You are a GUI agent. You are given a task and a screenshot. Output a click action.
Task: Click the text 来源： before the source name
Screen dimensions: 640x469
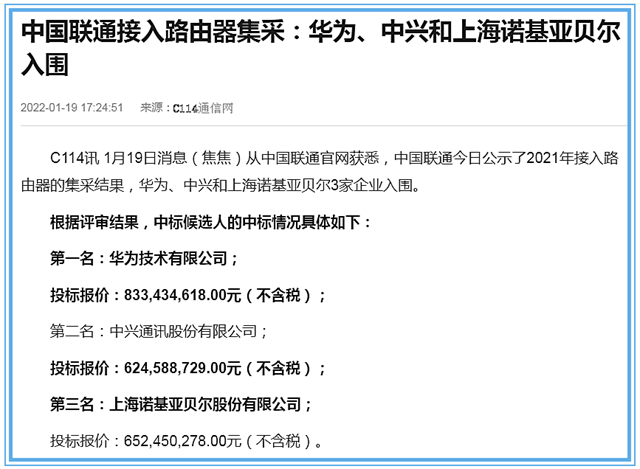coord(156,108)
